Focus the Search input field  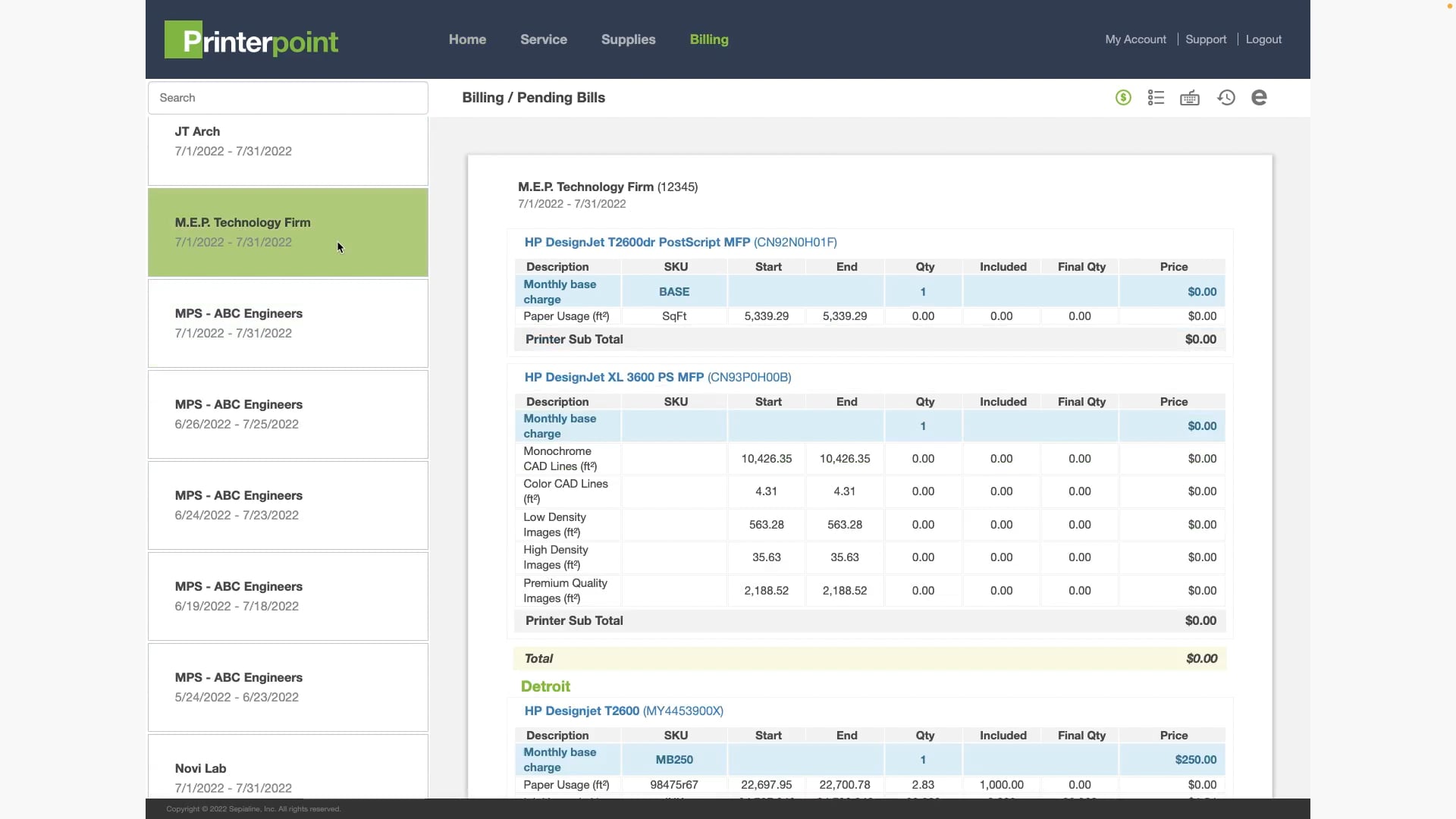point(288,98)
